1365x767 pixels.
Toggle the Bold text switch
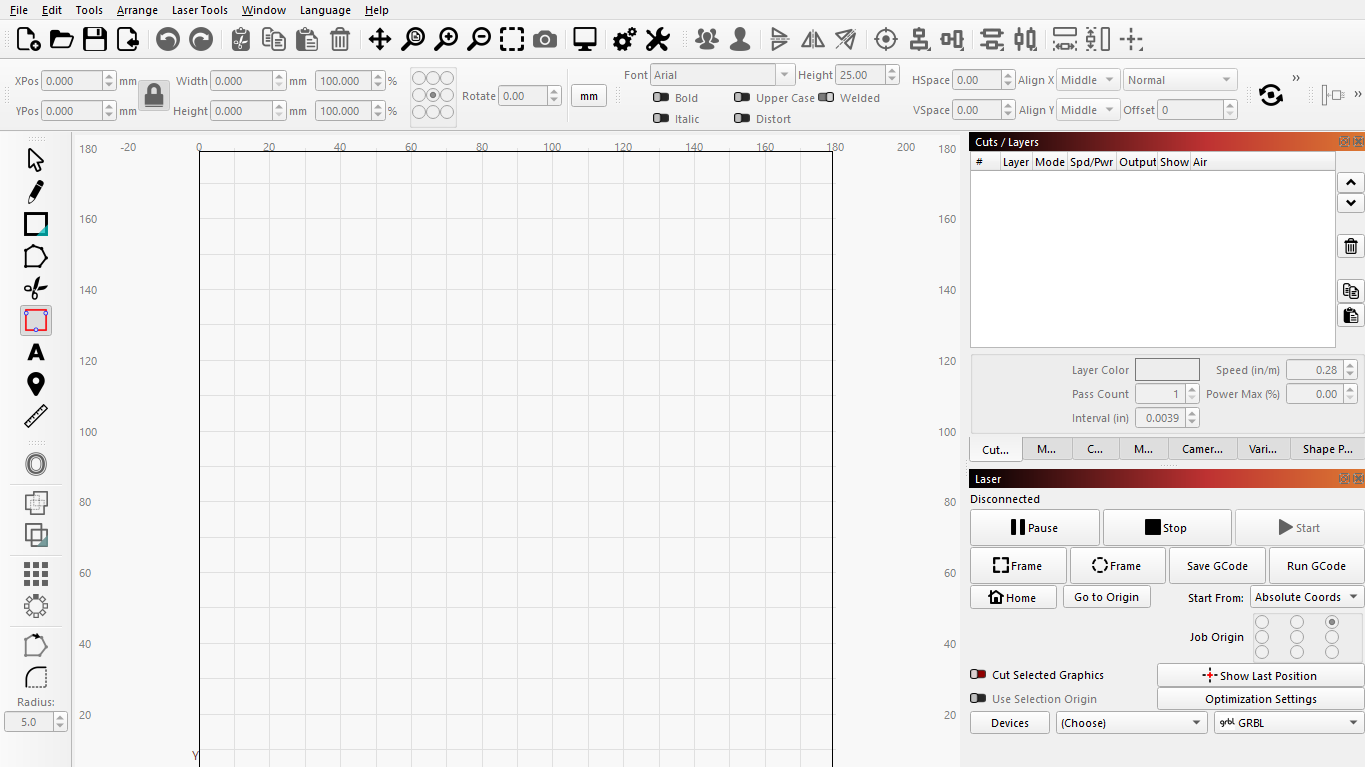661,98
